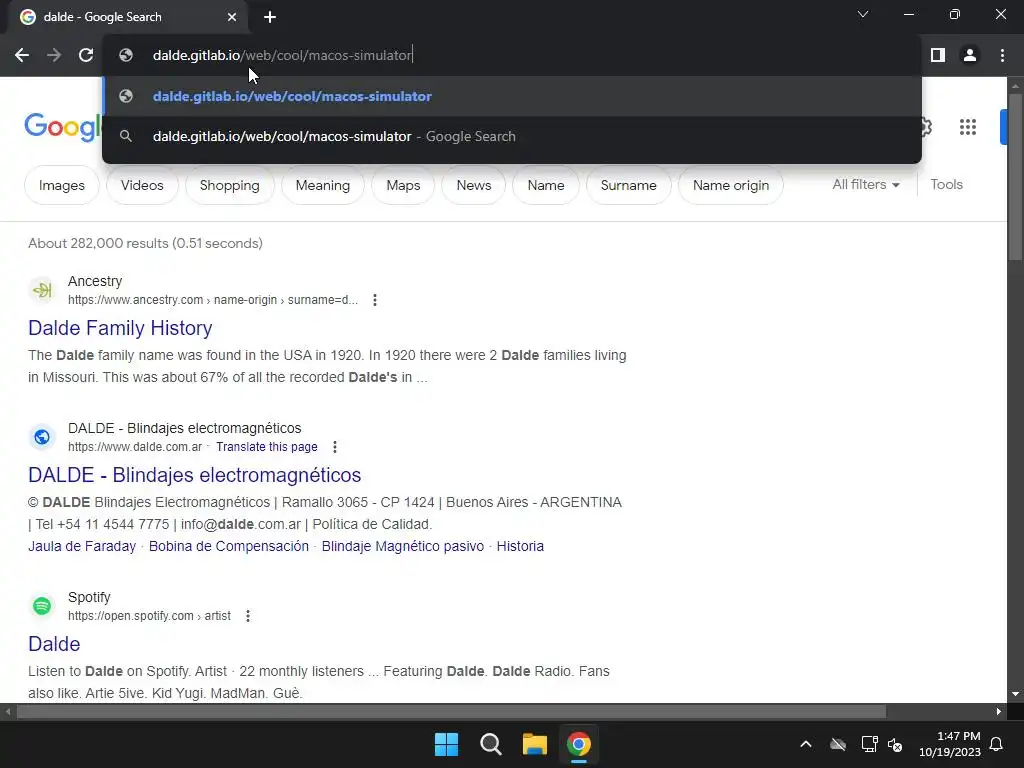Click the address bar URL text
1024x768 pixels.
[282, 56]
